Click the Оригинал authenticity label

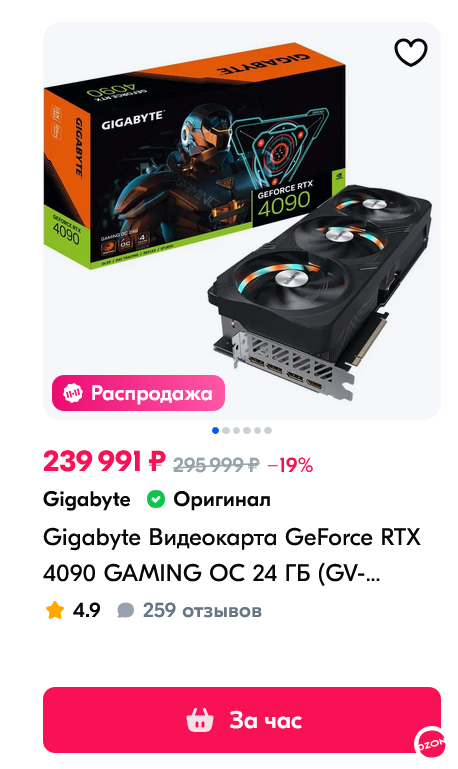(x=222, y=500)
